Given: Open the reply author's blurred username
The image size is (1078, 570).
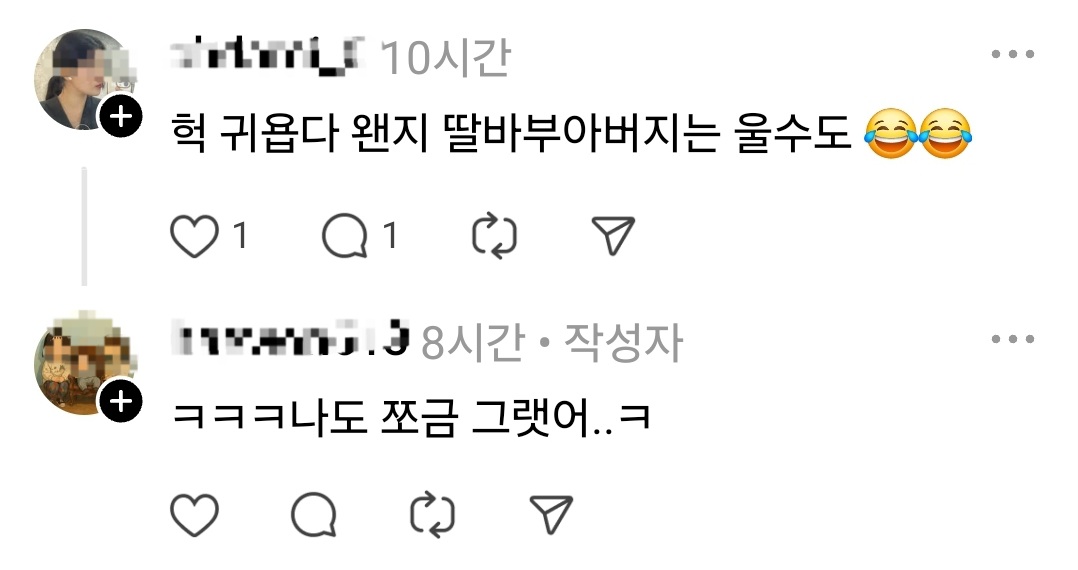Looking at the screenshot, I should 289,340.
